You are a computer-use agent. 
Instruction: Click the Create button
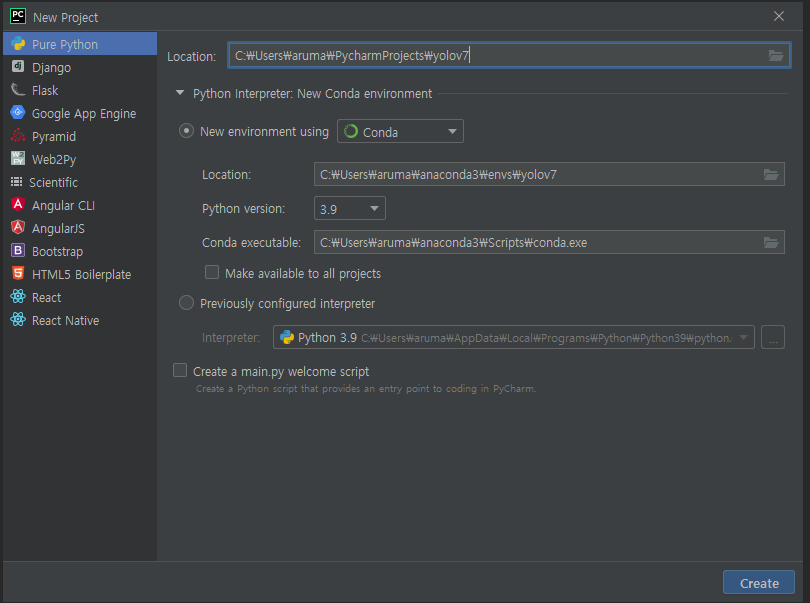pyautogui.click(x=758, y=583)
